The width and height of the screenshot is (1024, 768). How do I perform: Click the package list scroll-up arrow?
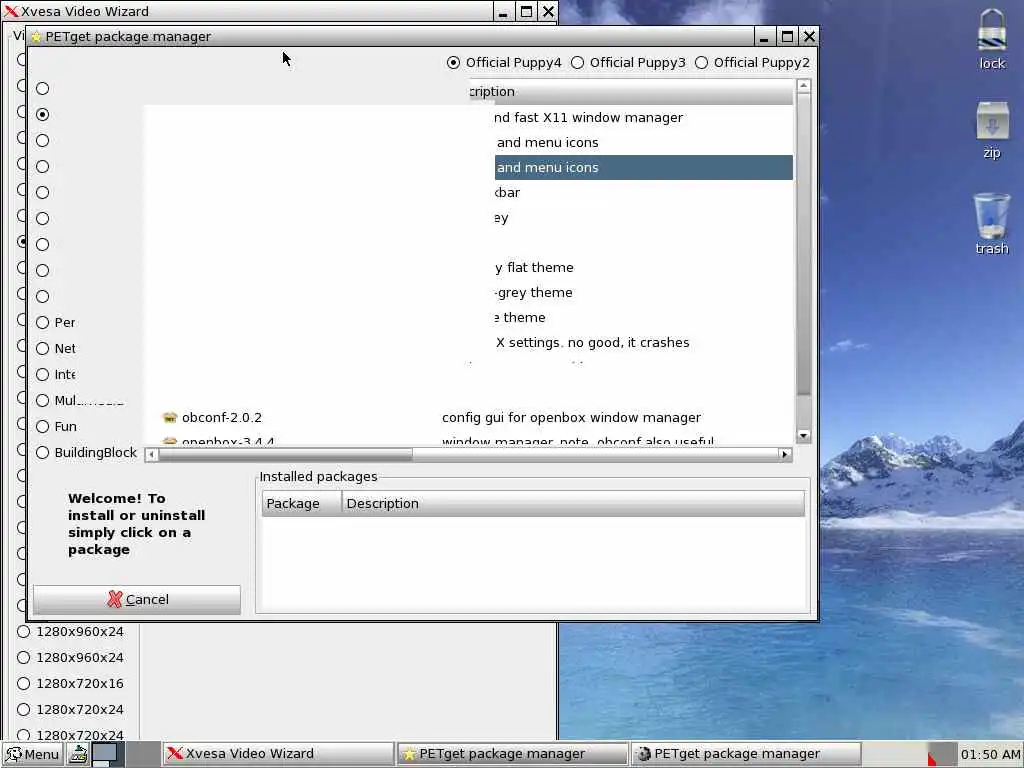click(x=804, y=86)
